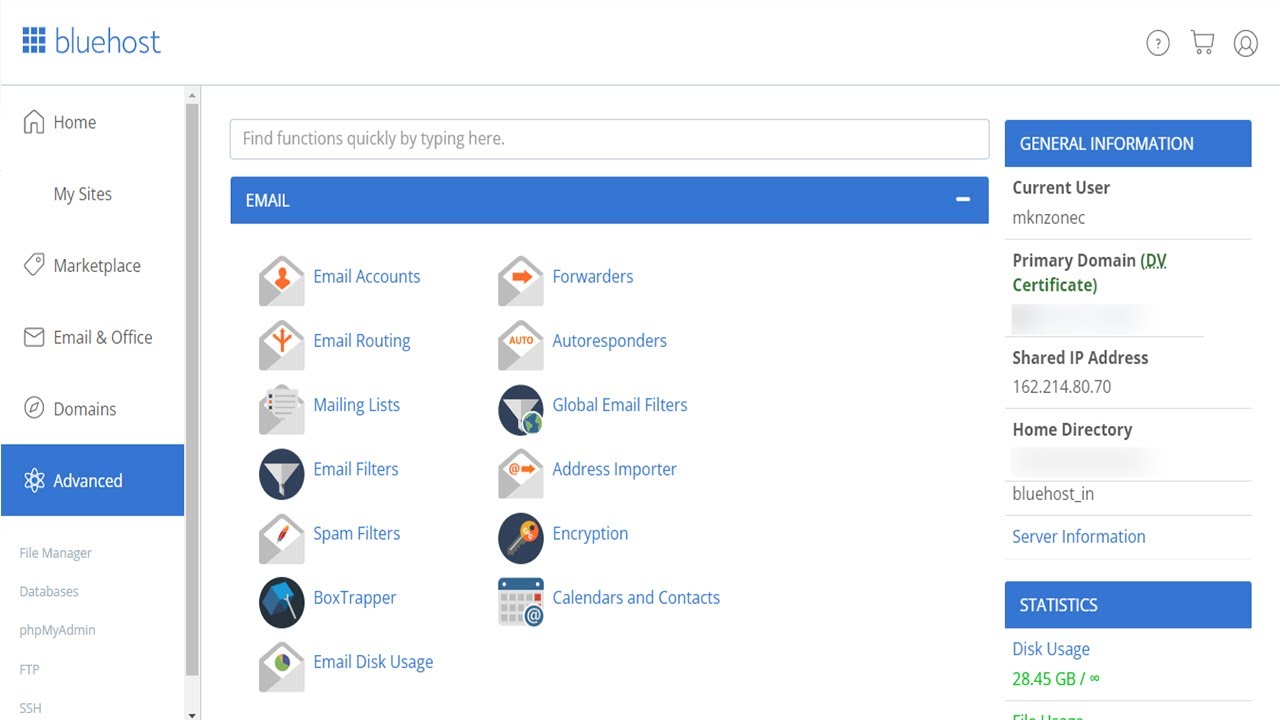
Task: Open the Server Information link
Action: (1079, 537)
